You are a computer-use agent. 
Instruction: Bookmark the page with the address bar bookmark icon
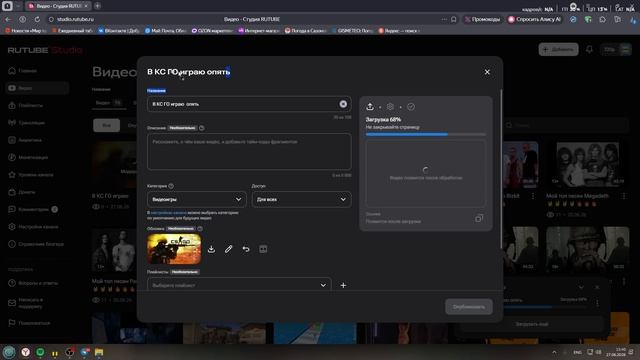(x=453, y=19)
